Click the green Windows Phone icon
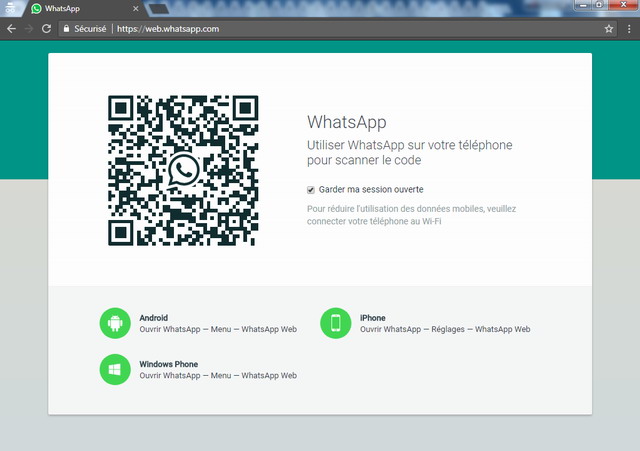Screen dimensions: 640x451 115,369
